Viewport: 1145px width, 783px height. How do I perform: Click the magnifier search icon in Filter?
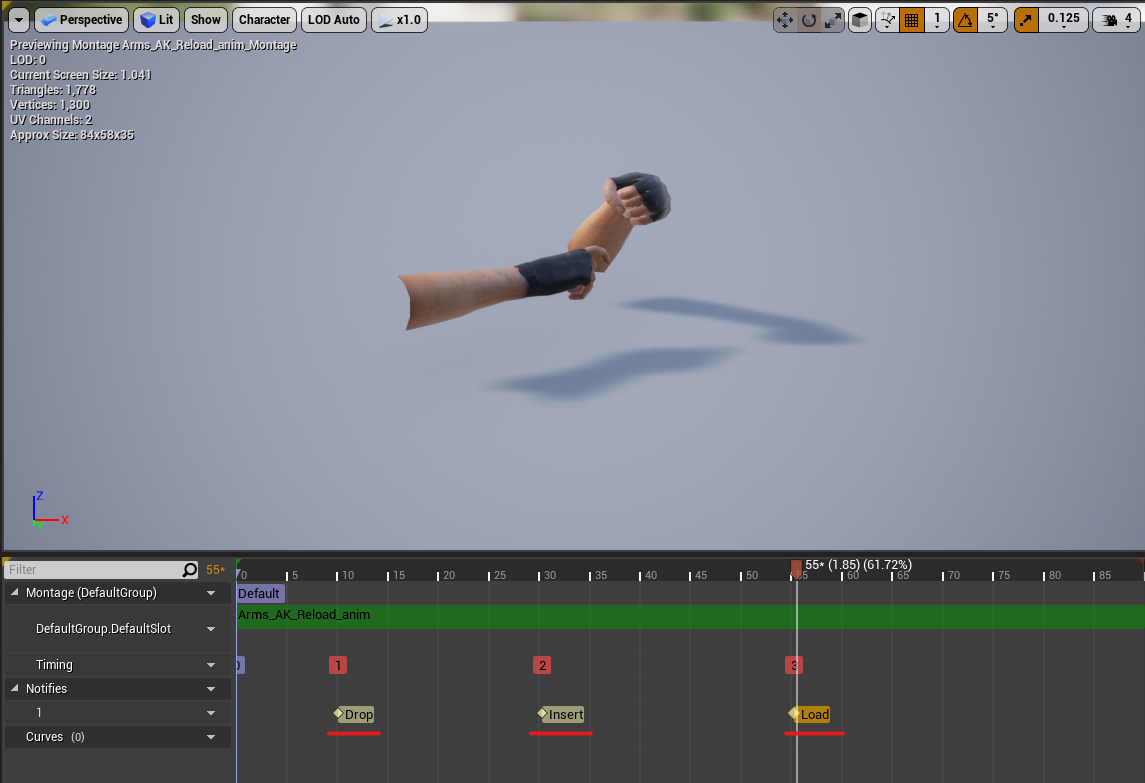click(x=190, y=570)
